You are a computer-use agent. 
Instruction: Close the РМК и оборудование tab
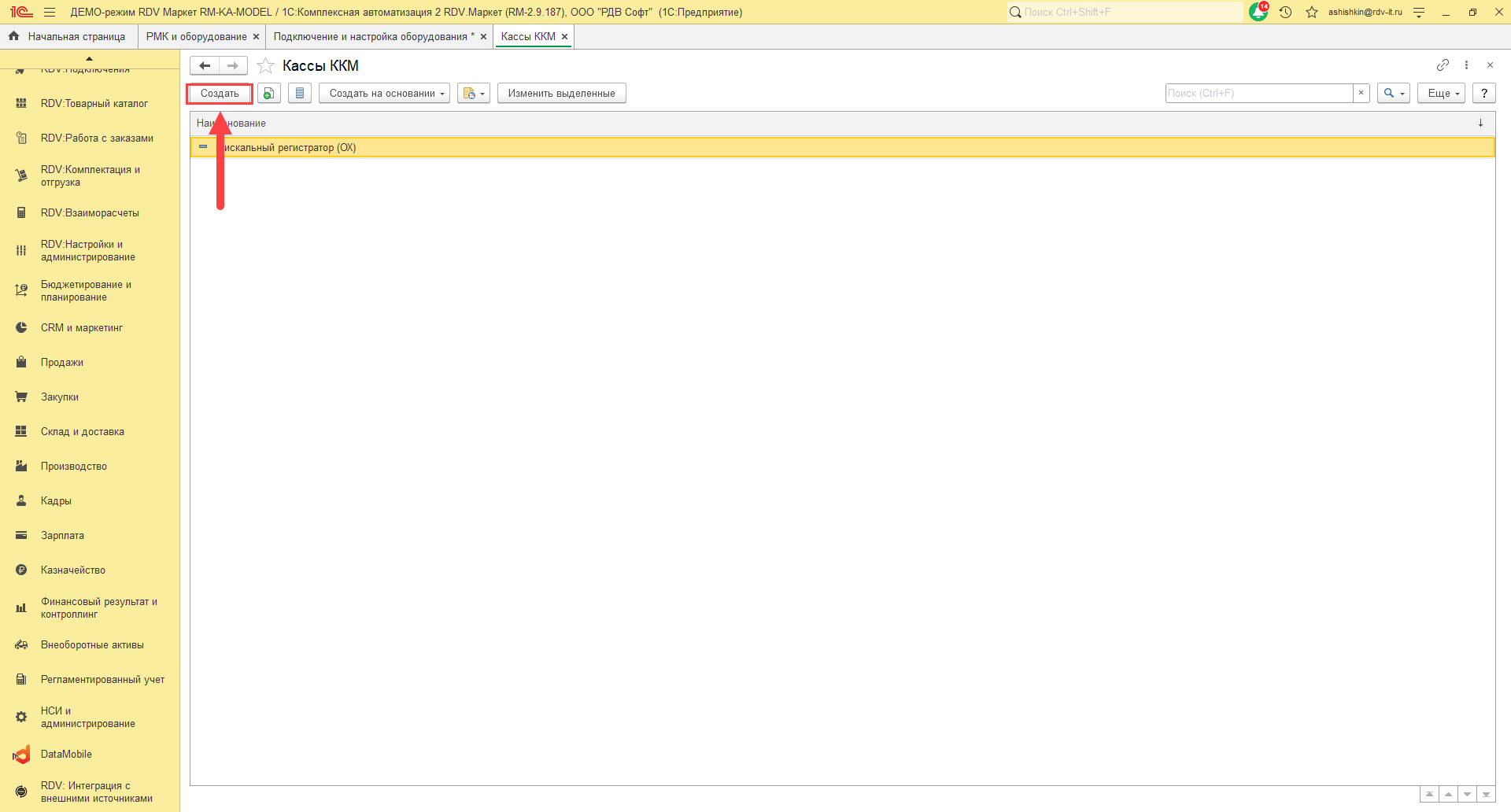tap(256, 37)
